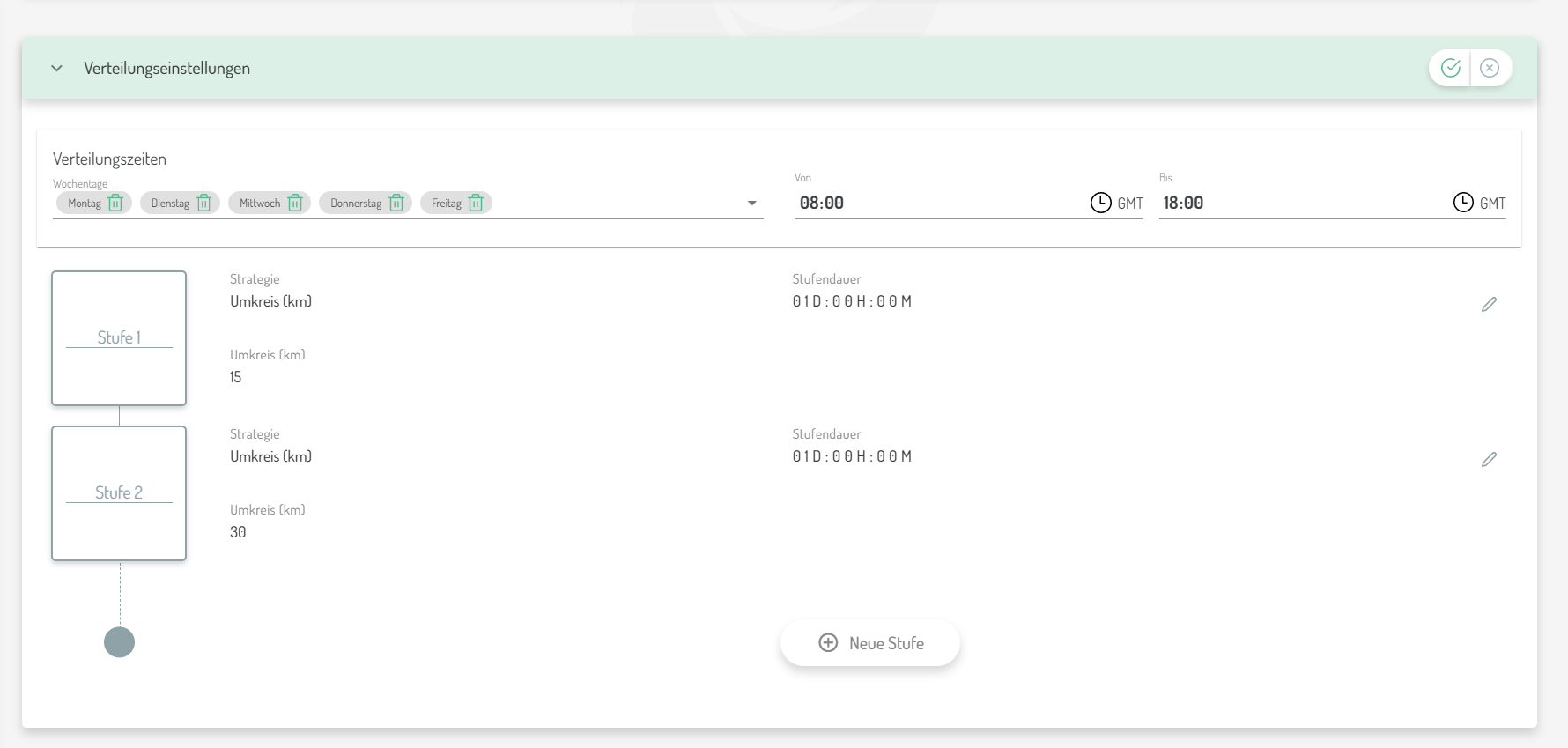Select the Stufe 2 box

pyautogui.click(x=119, y=493)
